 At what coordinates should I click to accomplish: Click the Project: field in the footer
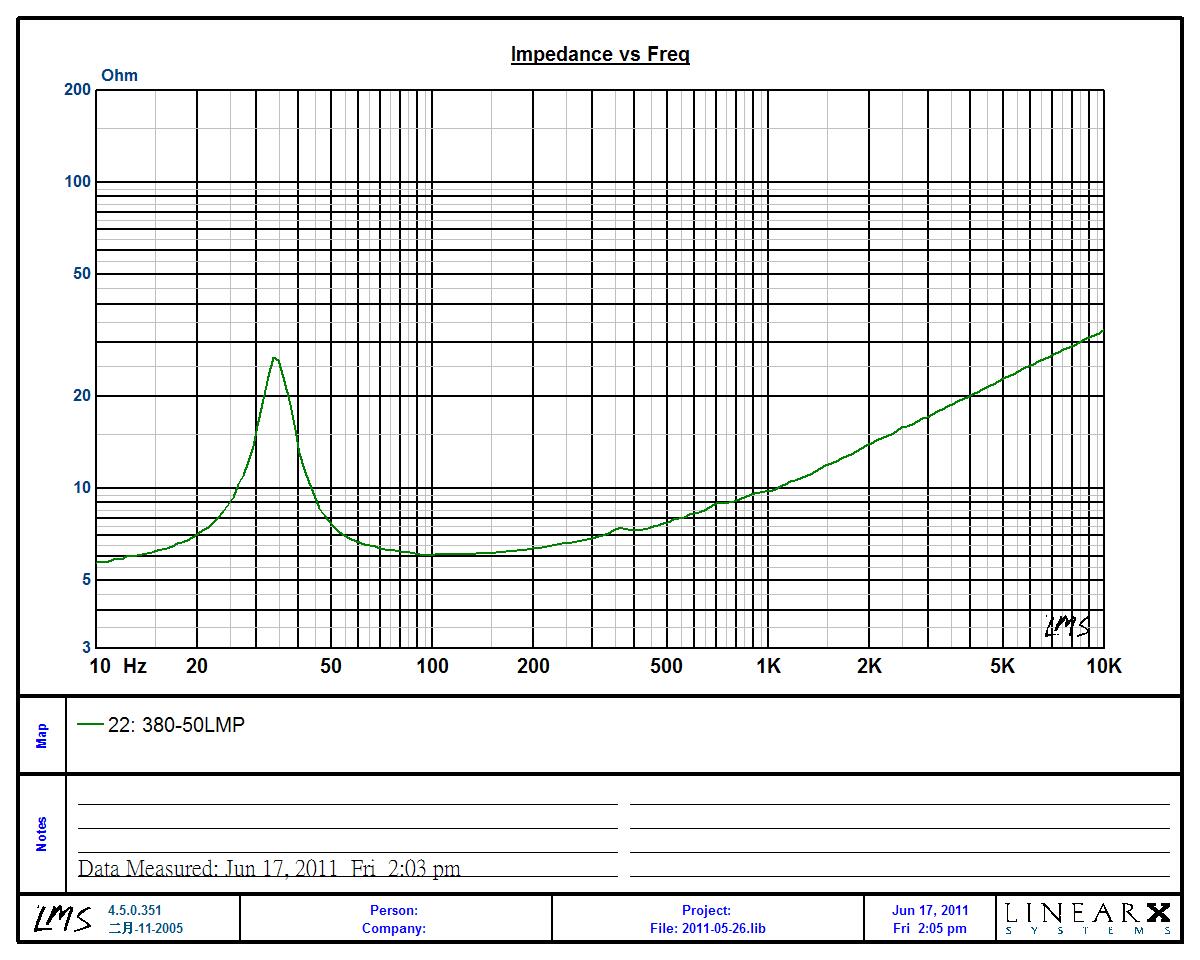point(706,910)
